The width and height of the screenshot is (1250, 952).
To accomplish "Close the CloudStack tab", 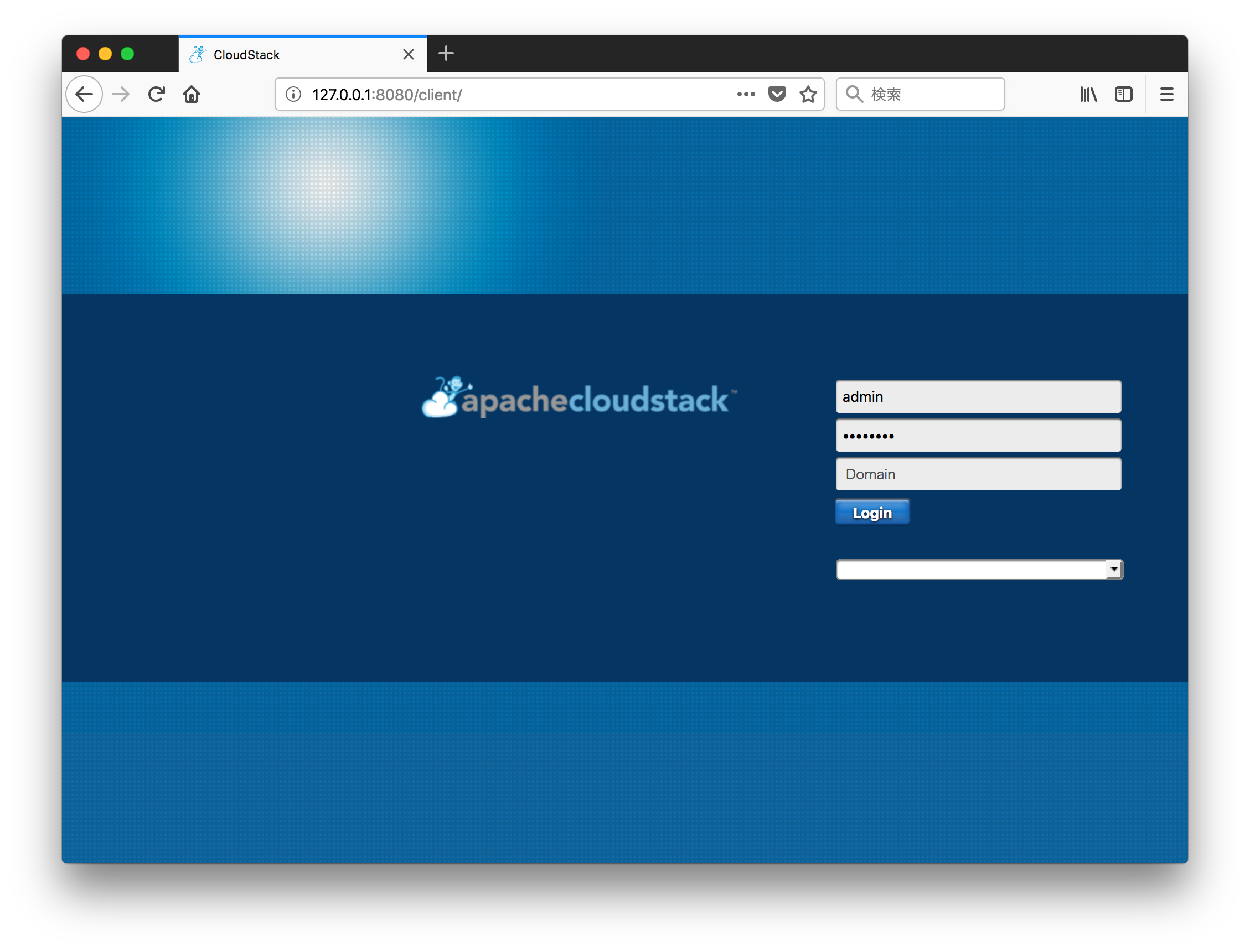I will coord(408,54).
